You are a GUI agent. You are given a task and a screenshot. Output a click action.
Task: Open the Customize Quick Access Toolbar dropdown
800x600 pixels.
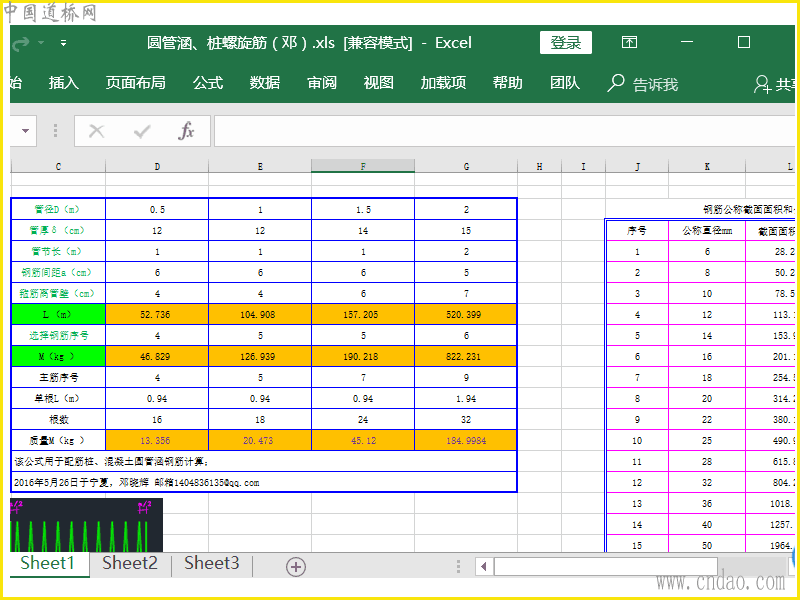(63, 43)
